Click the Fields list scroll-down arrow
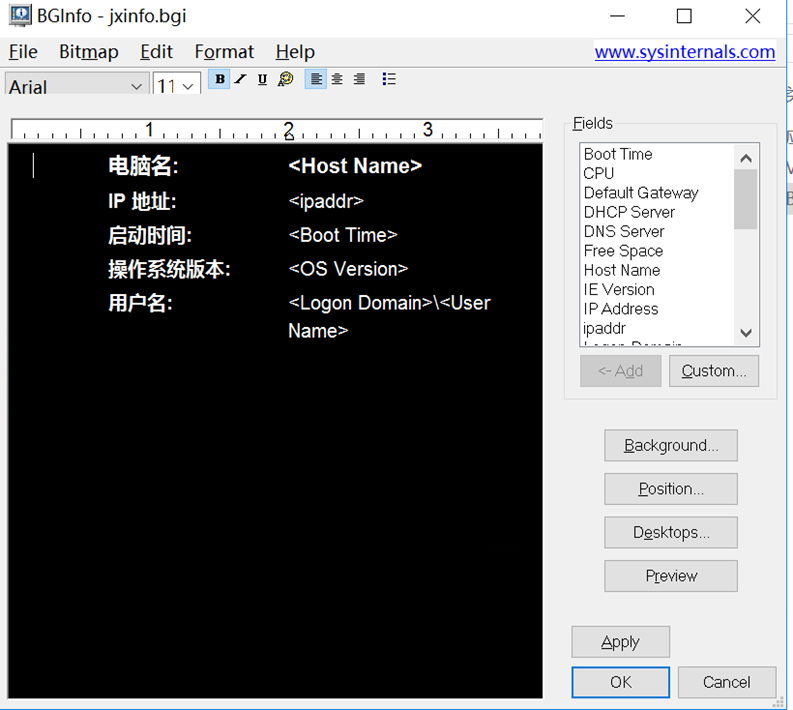The height and width of the screenshot is (710, 793). 745,333
